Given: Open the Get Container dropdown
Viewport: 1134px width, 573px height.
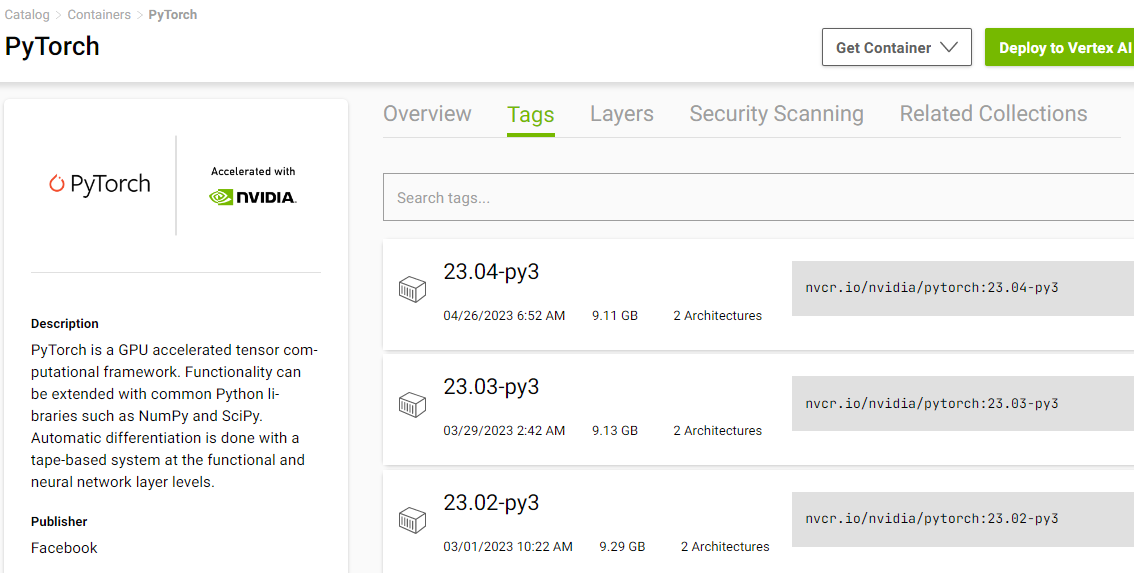Looking at the screenshot, I should [896, 48].
